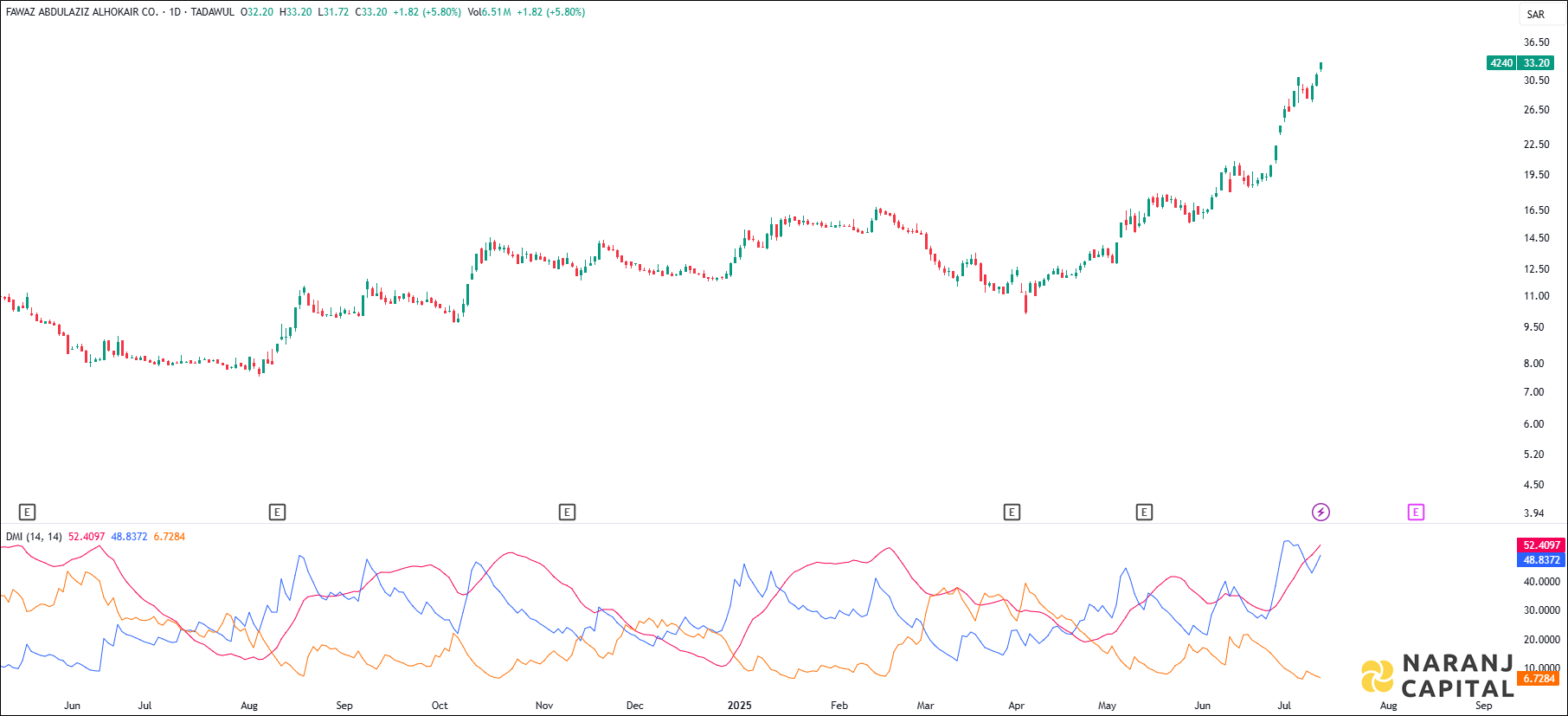Click the Sep 2025 label at axis end
The height and width of the screenshot is (716, 1568).
[x=1484, y=706]
